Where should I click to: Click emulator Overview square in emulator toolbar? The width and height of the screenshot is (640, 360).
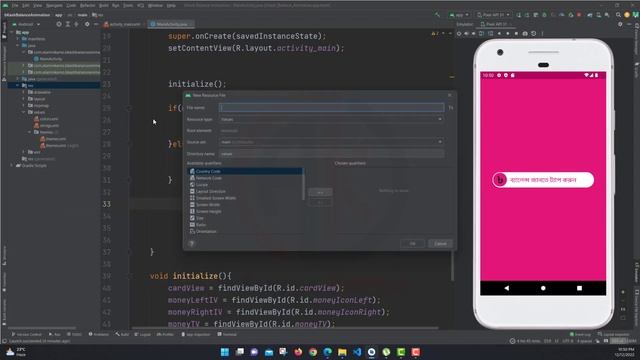[516, 33]
